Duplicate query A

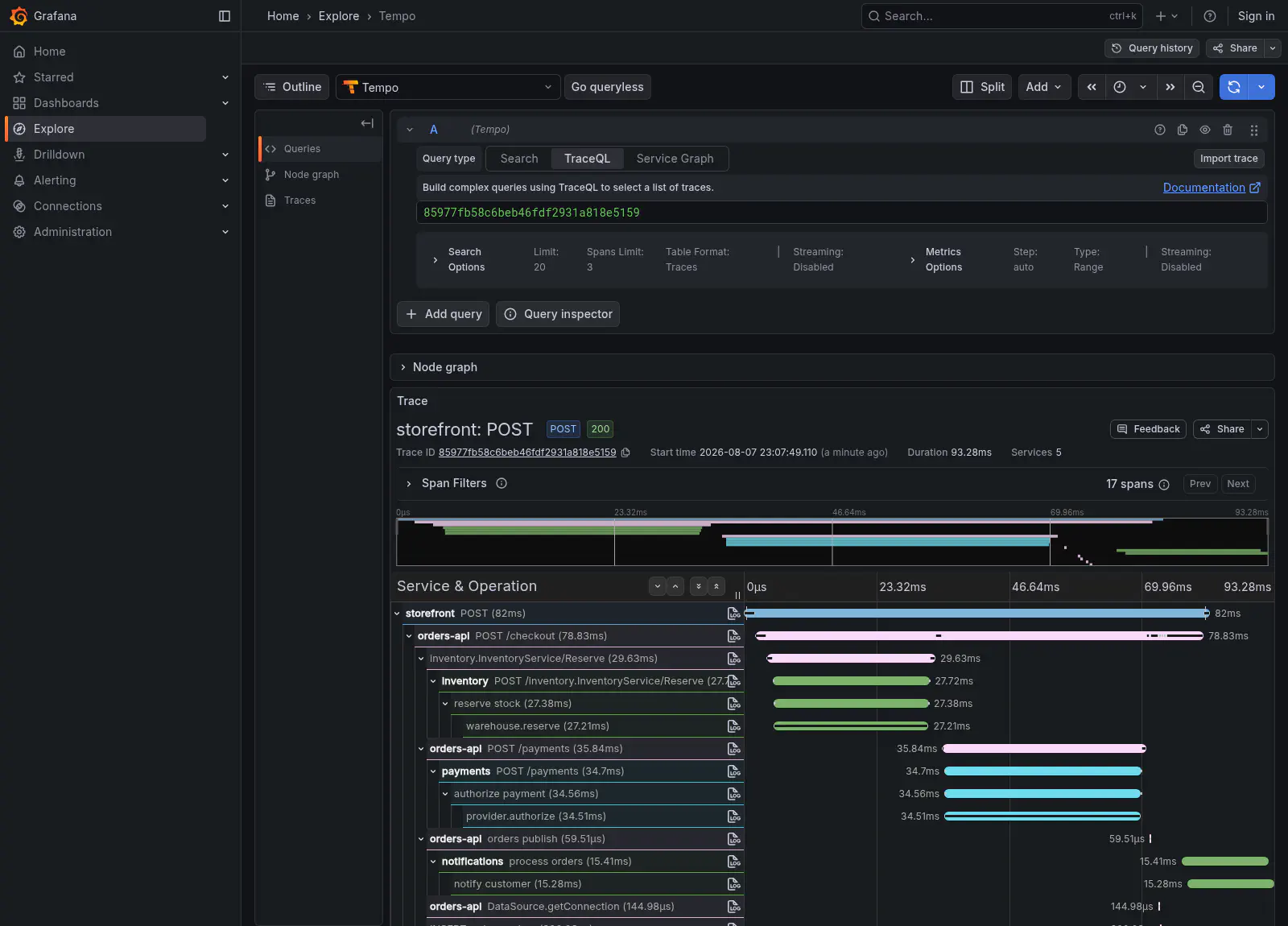pos(1183,130)
